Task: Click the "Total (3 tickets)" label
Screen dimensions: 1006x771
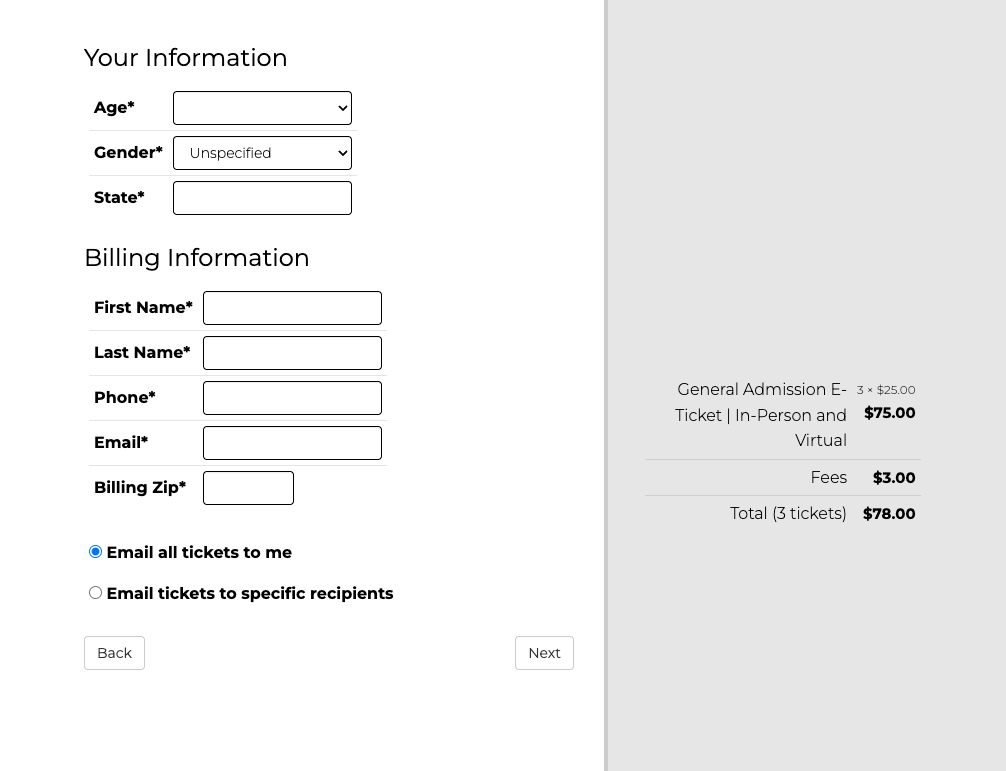Action: (x=788, y=514)
